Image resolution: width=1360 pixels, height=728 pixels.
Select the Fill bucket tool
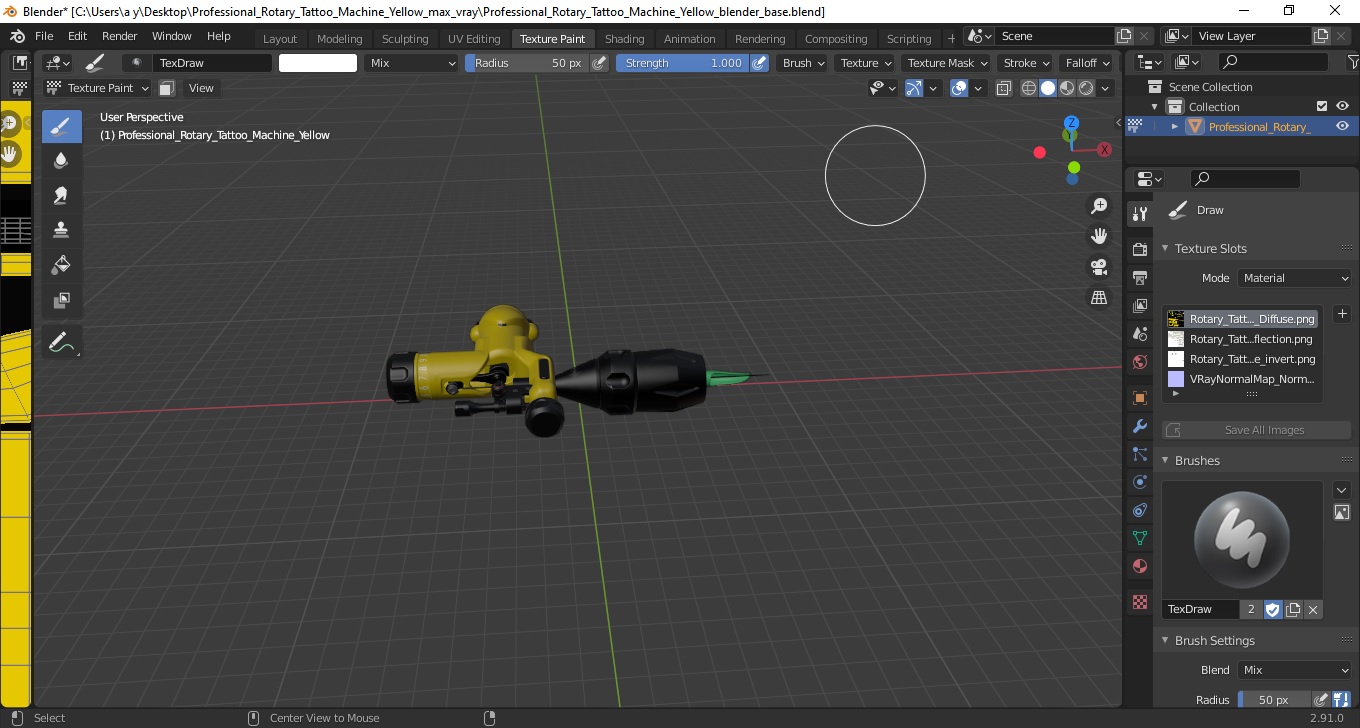(x=61, y=265)
